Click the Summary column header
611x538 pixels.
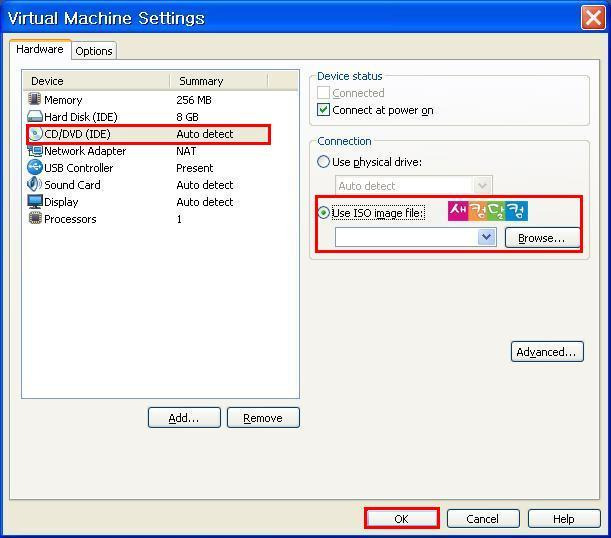point(219,81)
